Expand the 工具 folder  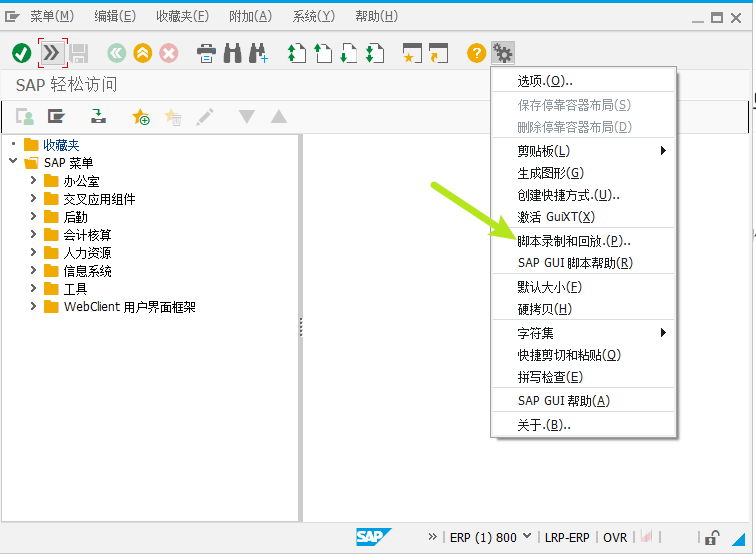tap(33, 288)
